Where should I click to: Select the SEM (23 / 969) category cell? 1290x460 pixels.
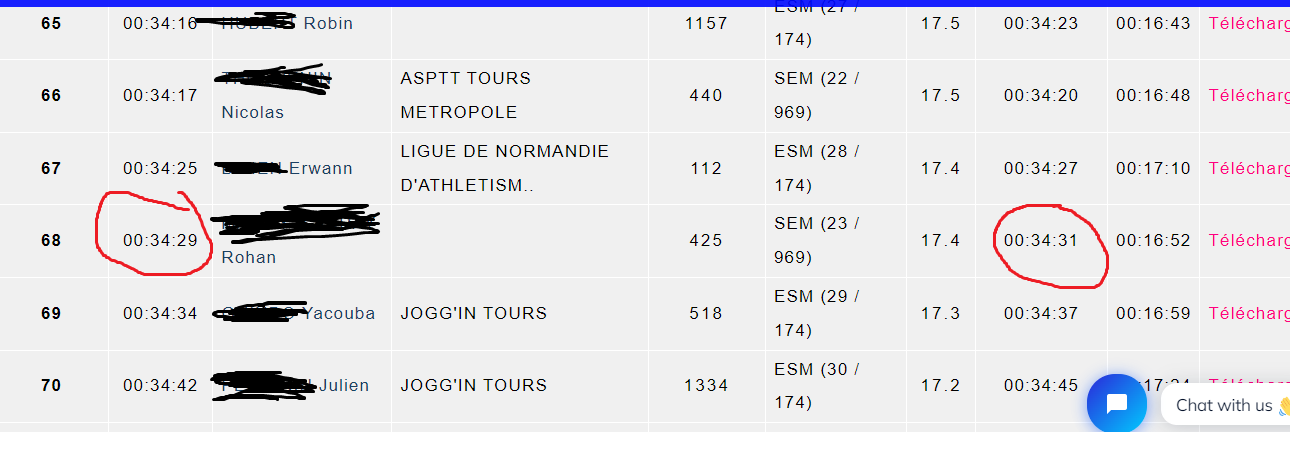[816, 240]
